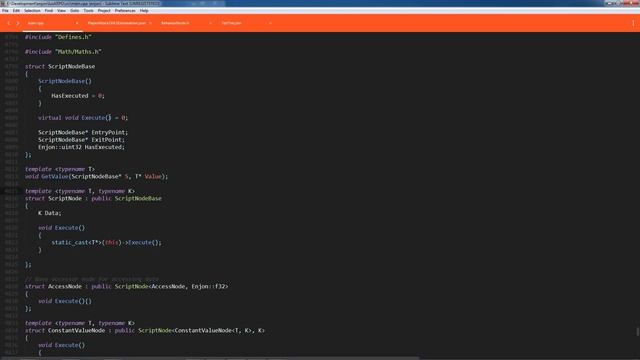Close the fourth file tab
The width and height of the screenshot is (640, 360).
click(270, 23)
